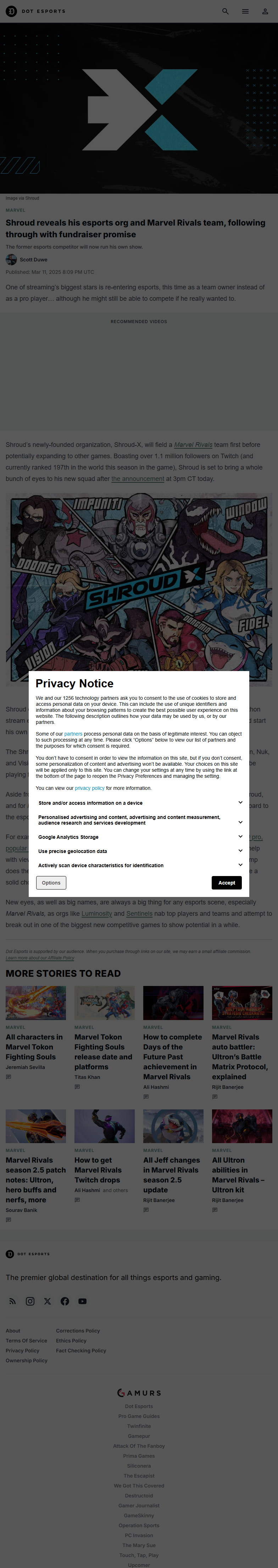This screenshot has width=278, height=1568.
Task: Click the RSS feed icon in footer
Action: click(x=12, y=1301)
